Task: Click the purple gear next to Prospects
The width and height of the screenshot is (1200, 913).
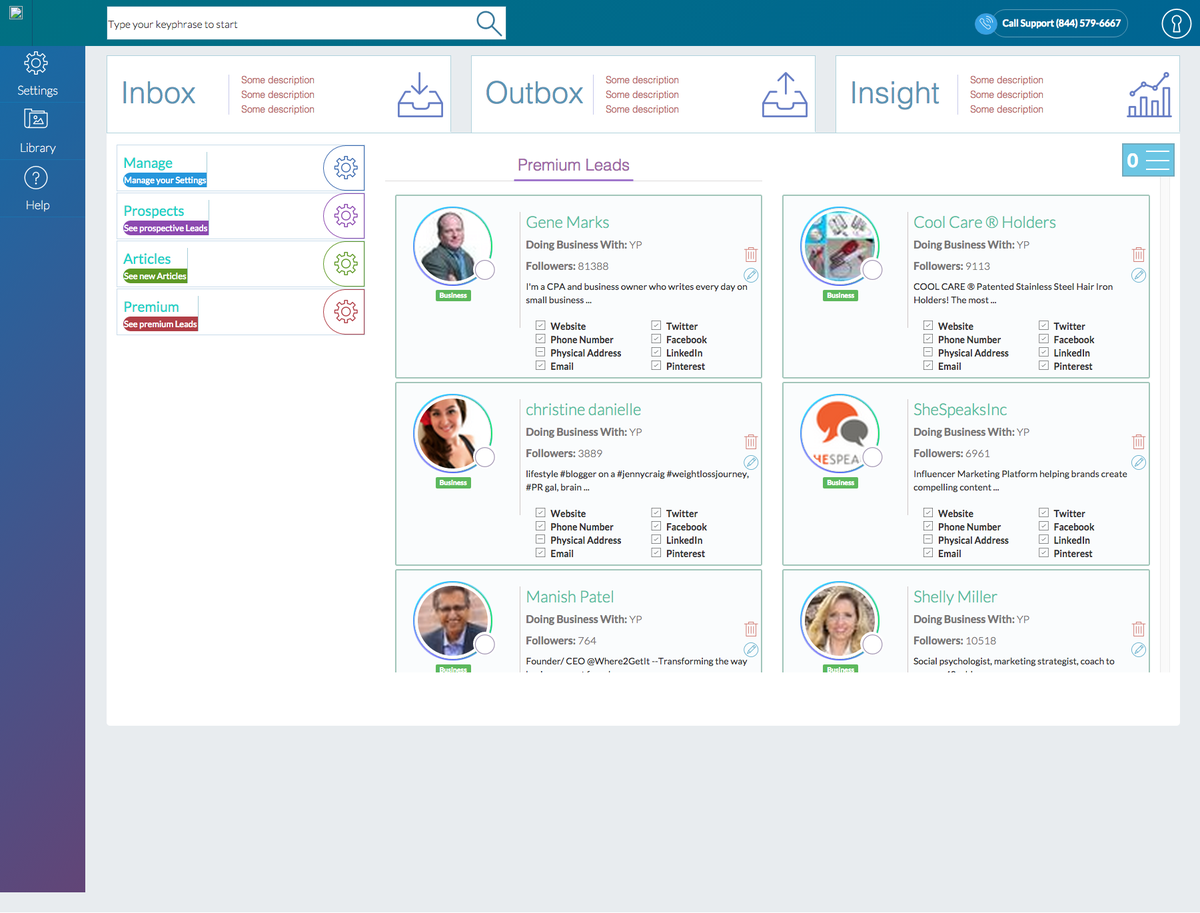Action: click(x=346, y=215)
